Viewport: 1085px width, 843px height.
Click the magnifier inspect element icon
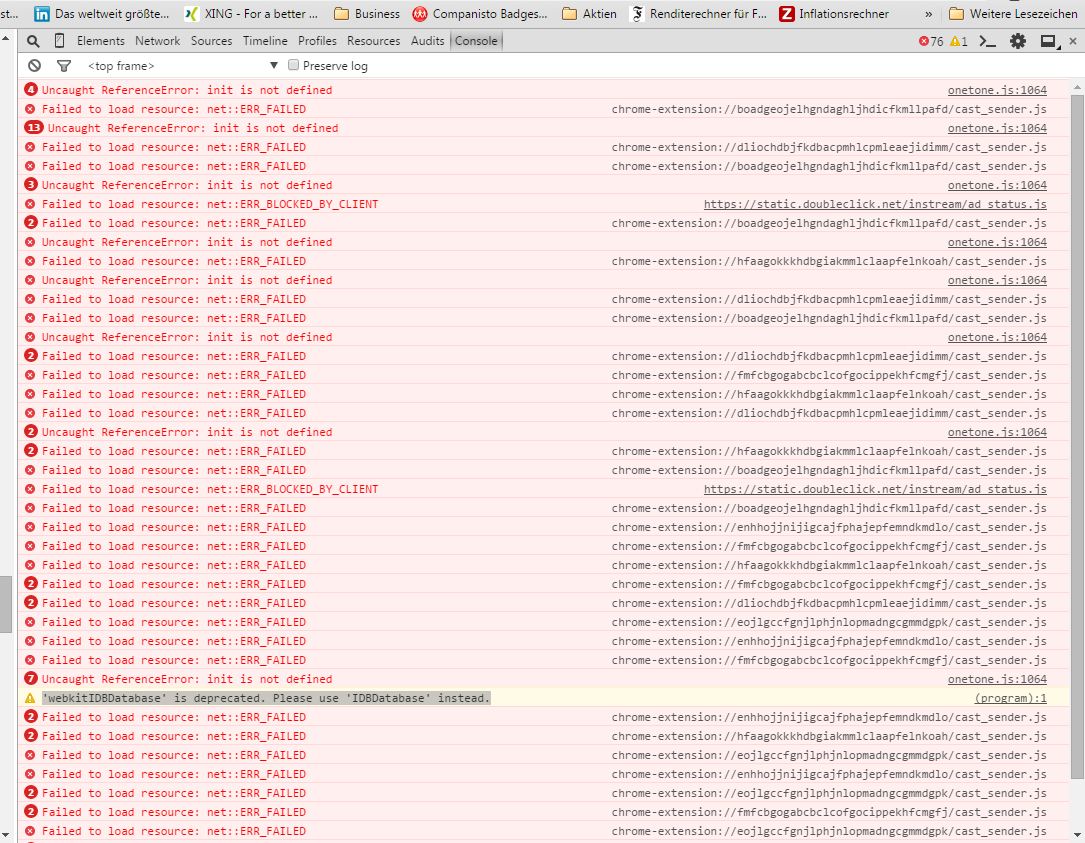pos(33,42)
